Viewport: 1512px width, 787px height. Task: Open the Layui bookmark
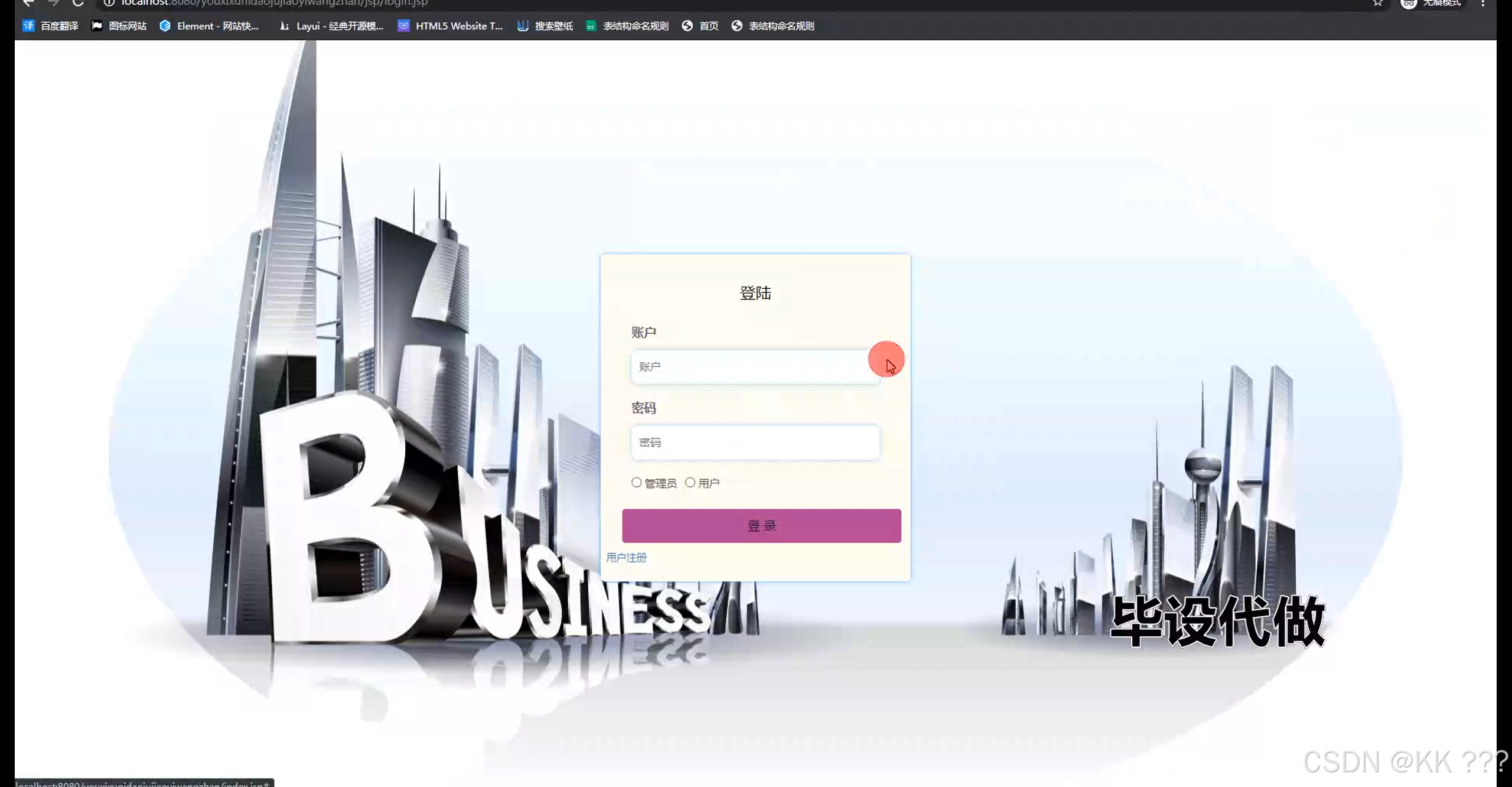coord(331,26)
